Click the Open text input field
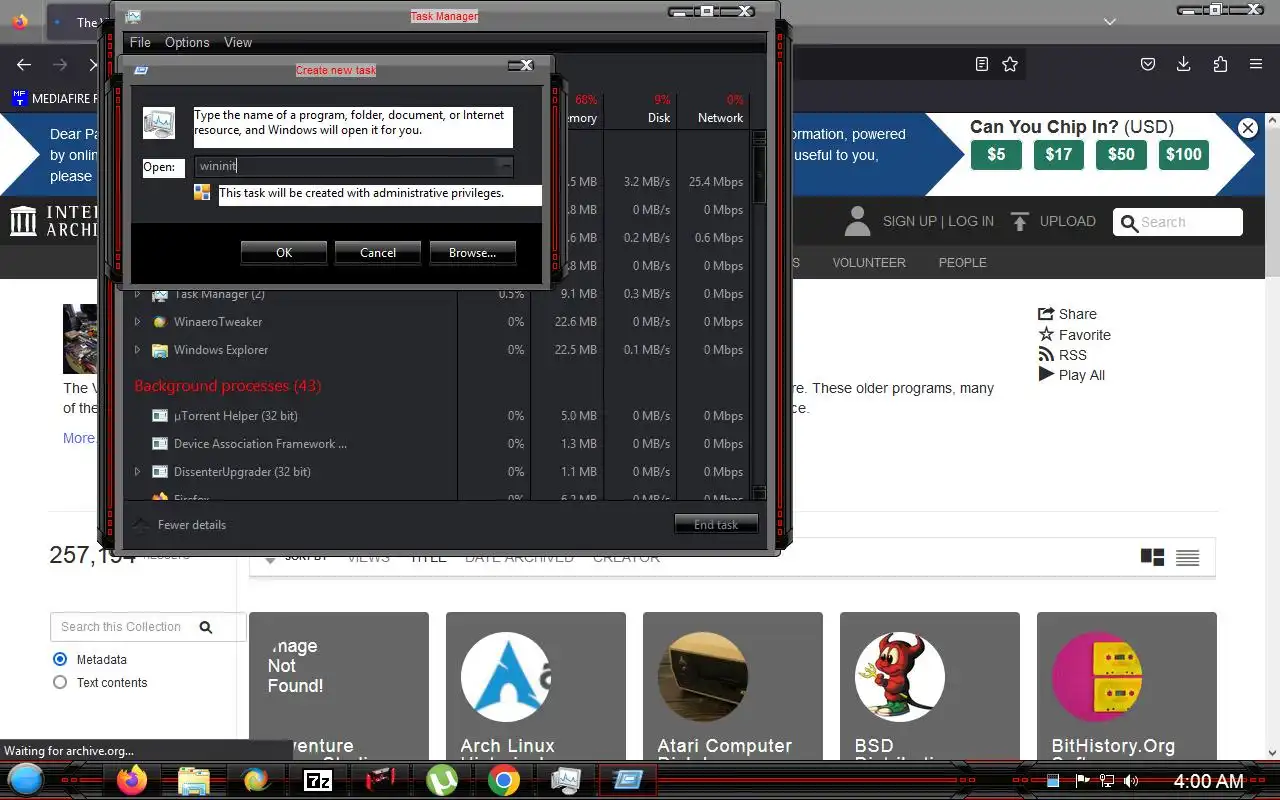 coord(345,166)
